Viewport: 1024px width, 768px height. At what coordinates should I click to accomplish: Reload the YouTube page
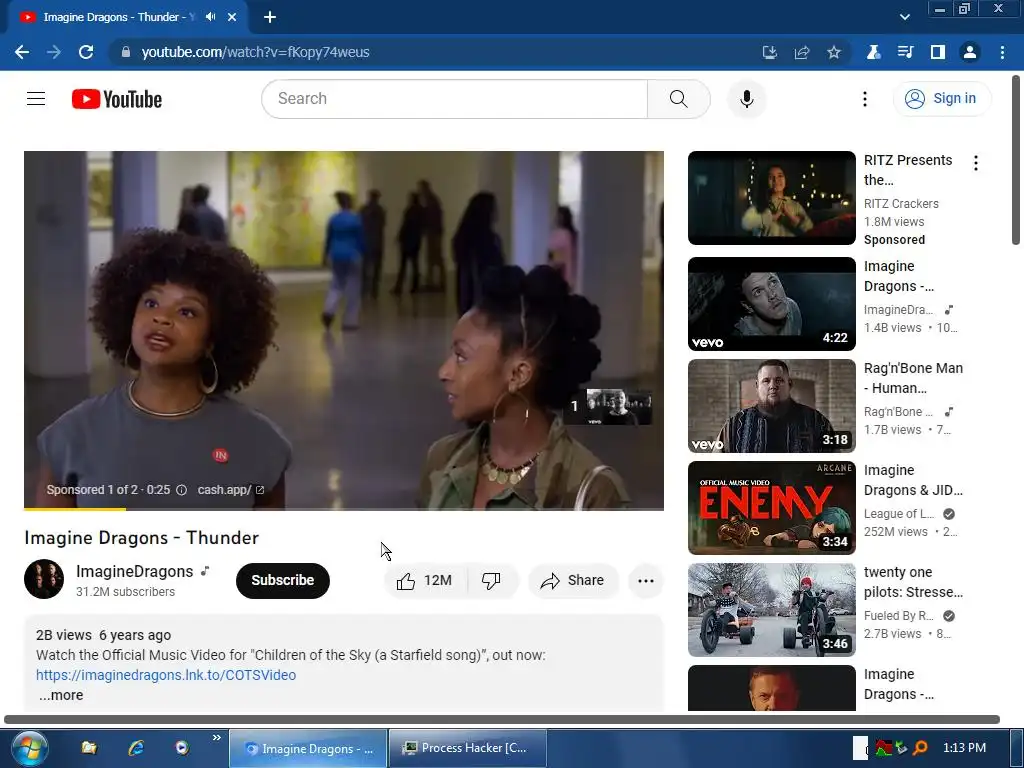tap(86, 52)
